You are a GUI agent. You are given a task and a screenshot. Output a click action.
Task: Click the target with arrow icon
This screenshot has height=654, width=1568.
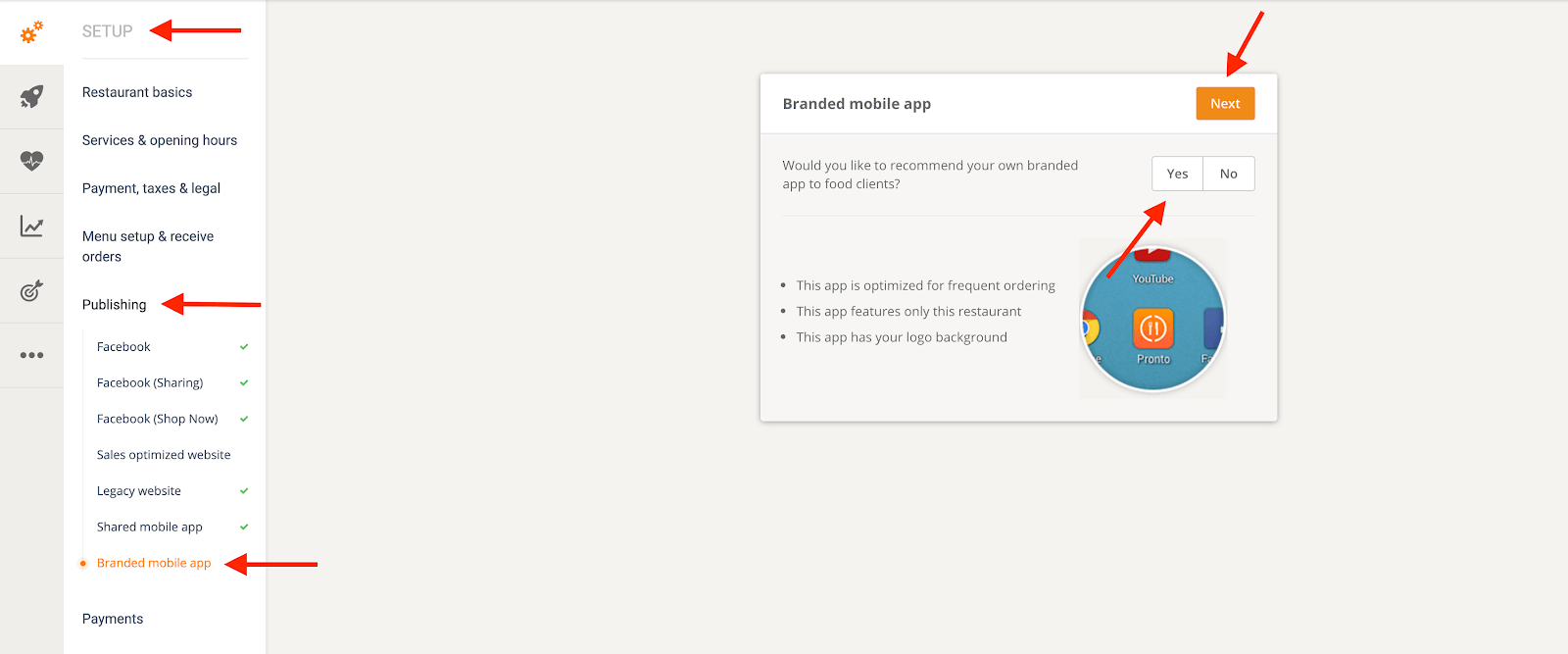pos(31,291)
